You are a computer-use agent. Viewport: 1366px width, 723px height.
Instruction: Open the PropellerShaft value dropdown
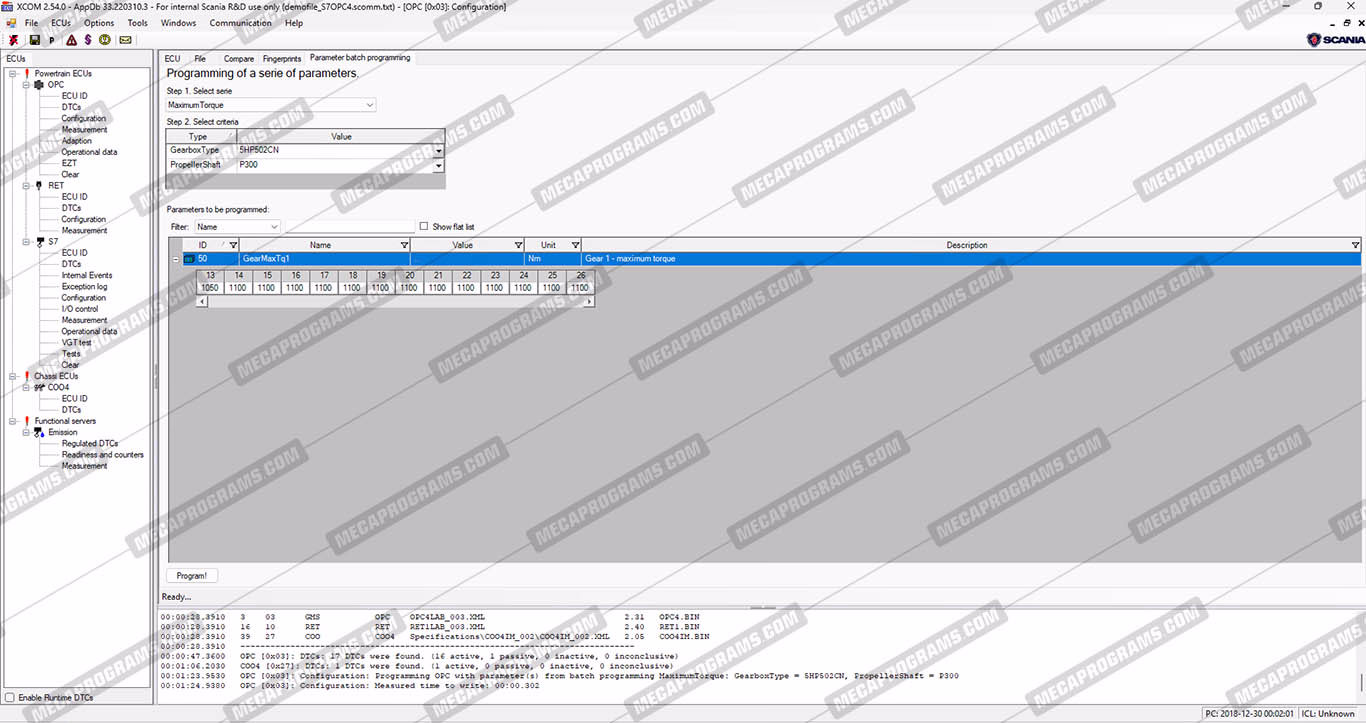point(439,165)
